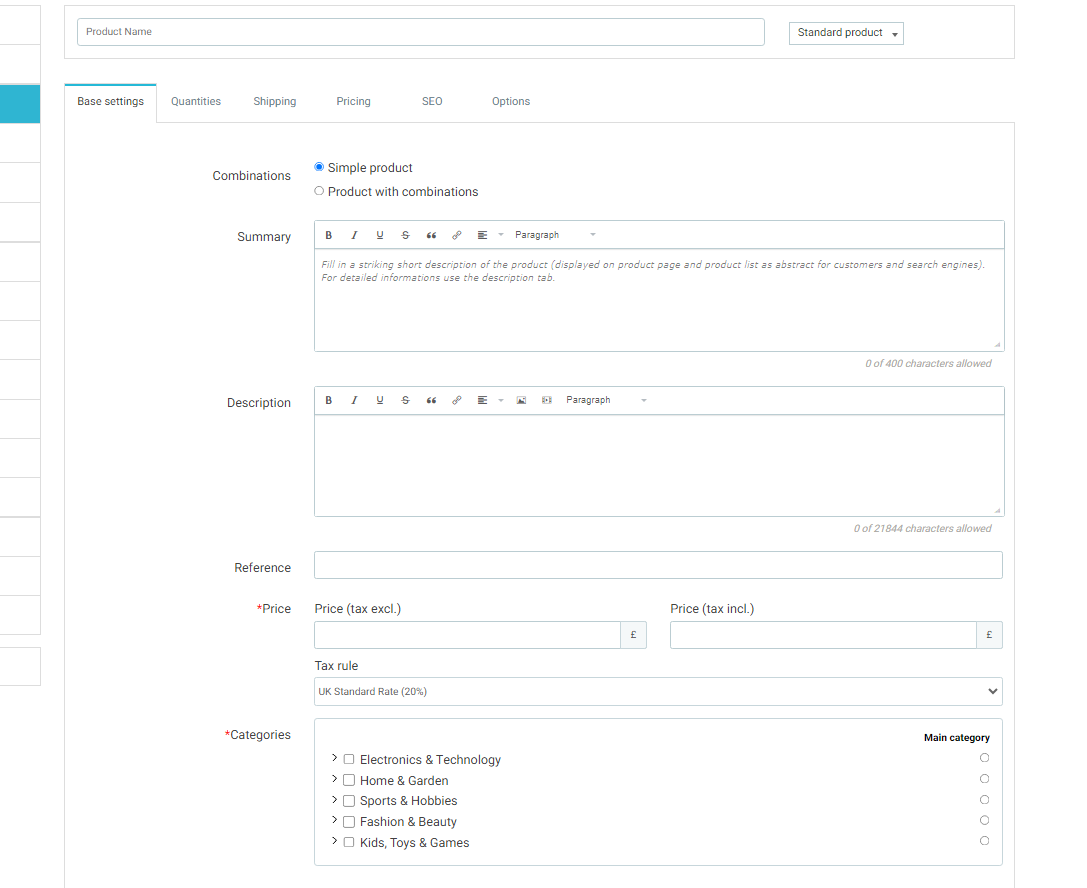Viewport: 1087px width, 888px height.
Task: Set Sports & Hobbies as main category
Action: click(984, 799)
